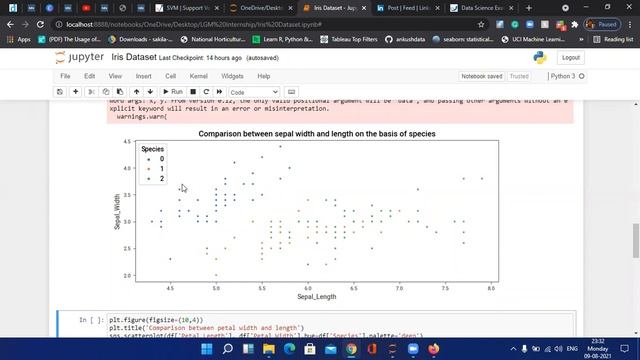Open File Explorer from the taskbar
This screenshot has width=640, height=360.
pyautogui.click(x=269, y=349)
